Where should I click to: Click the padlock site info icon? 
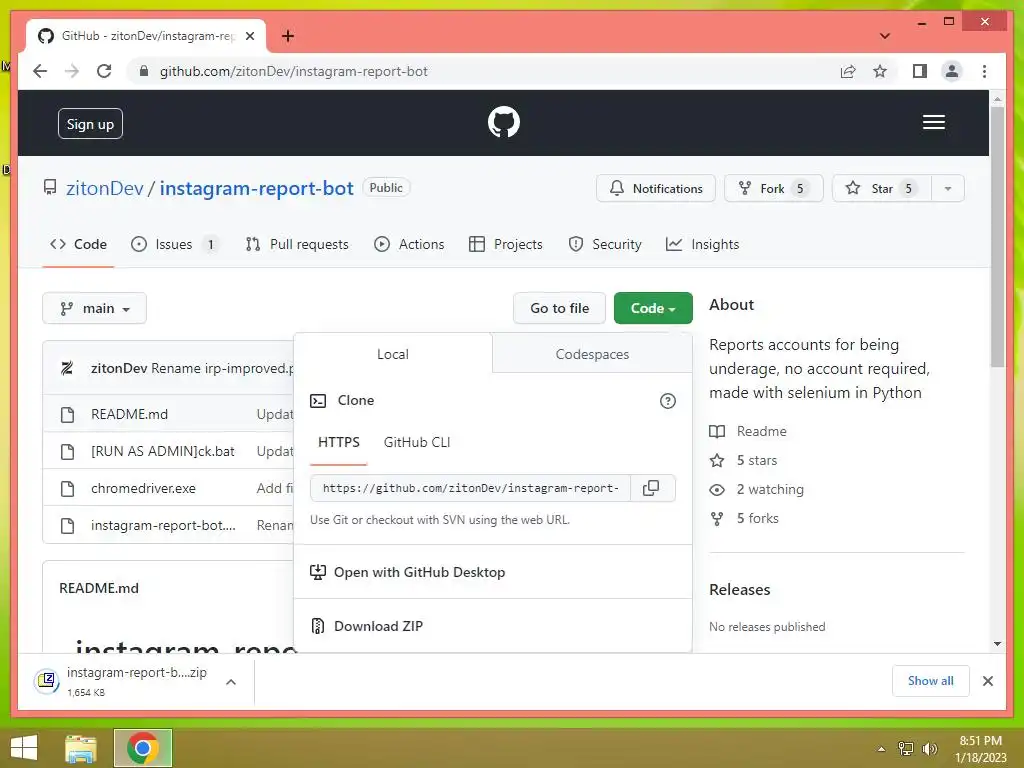(144, 71)
